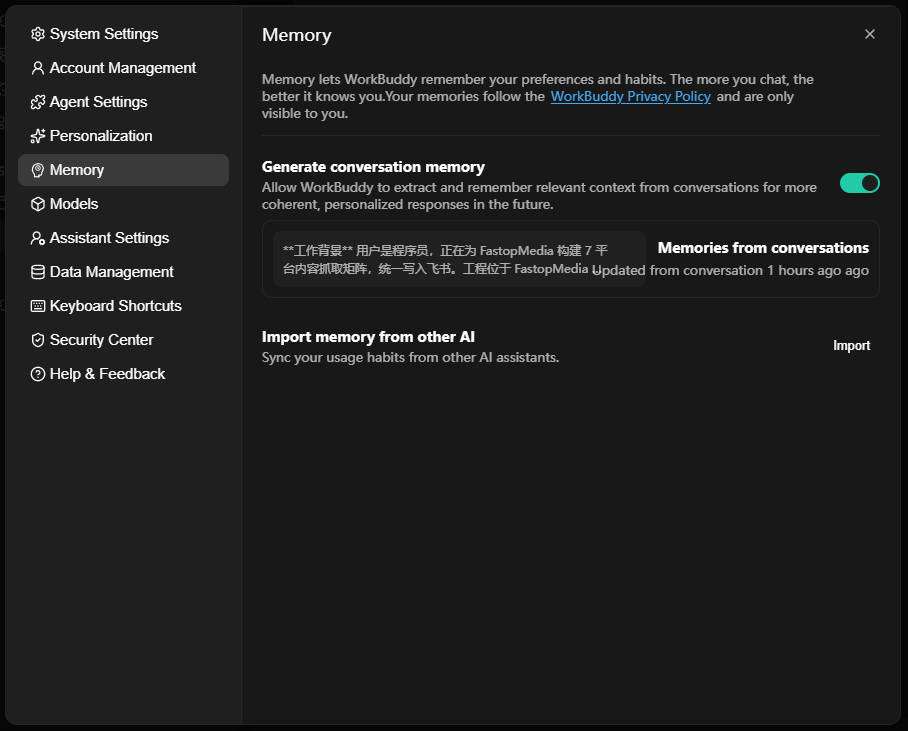Click the Security Center shield icon
The width and height of the screenshot is (908, 731).
tap(38, 340)
